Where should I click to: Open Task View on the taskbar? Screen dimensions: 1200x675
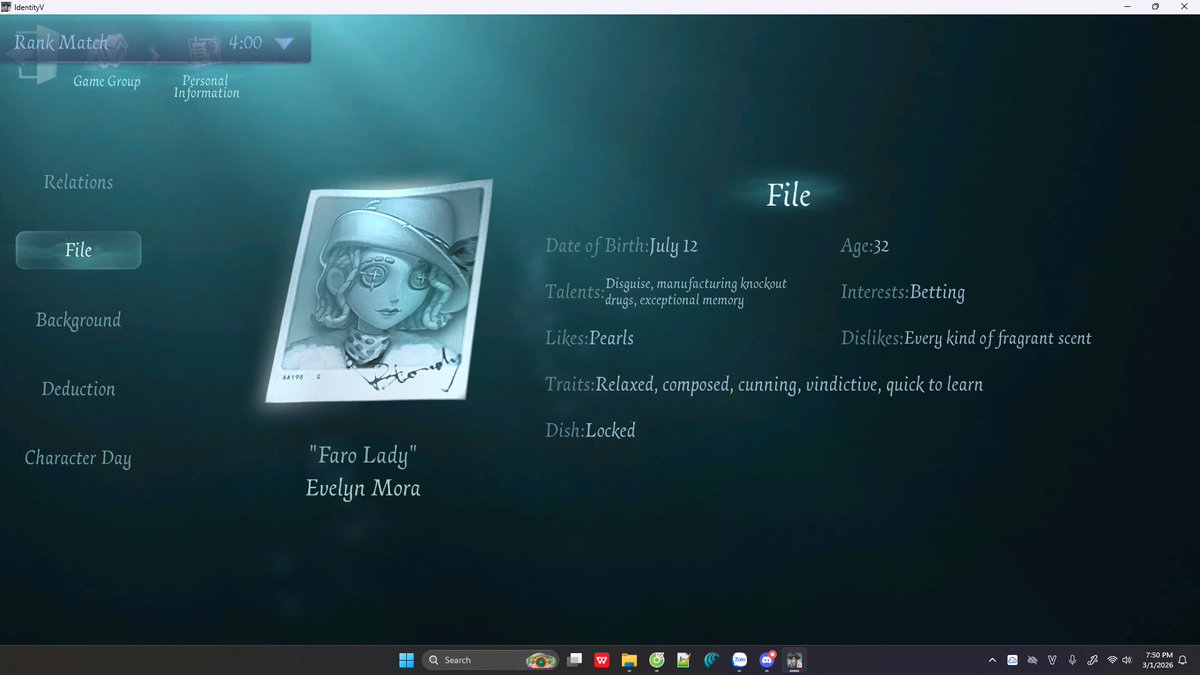(576, 660)
